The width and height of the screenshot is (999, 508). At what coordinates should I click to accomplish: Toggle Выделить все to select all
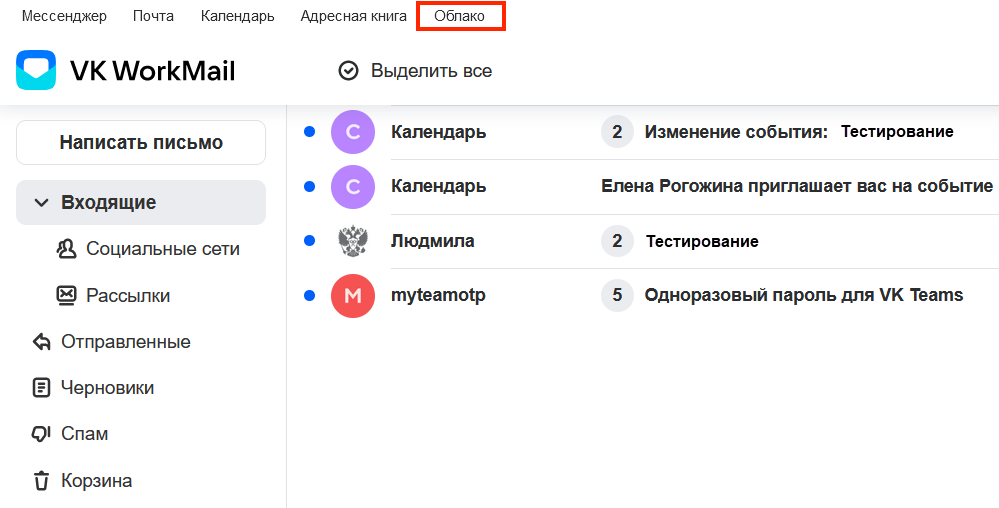[x=416, y=71]
